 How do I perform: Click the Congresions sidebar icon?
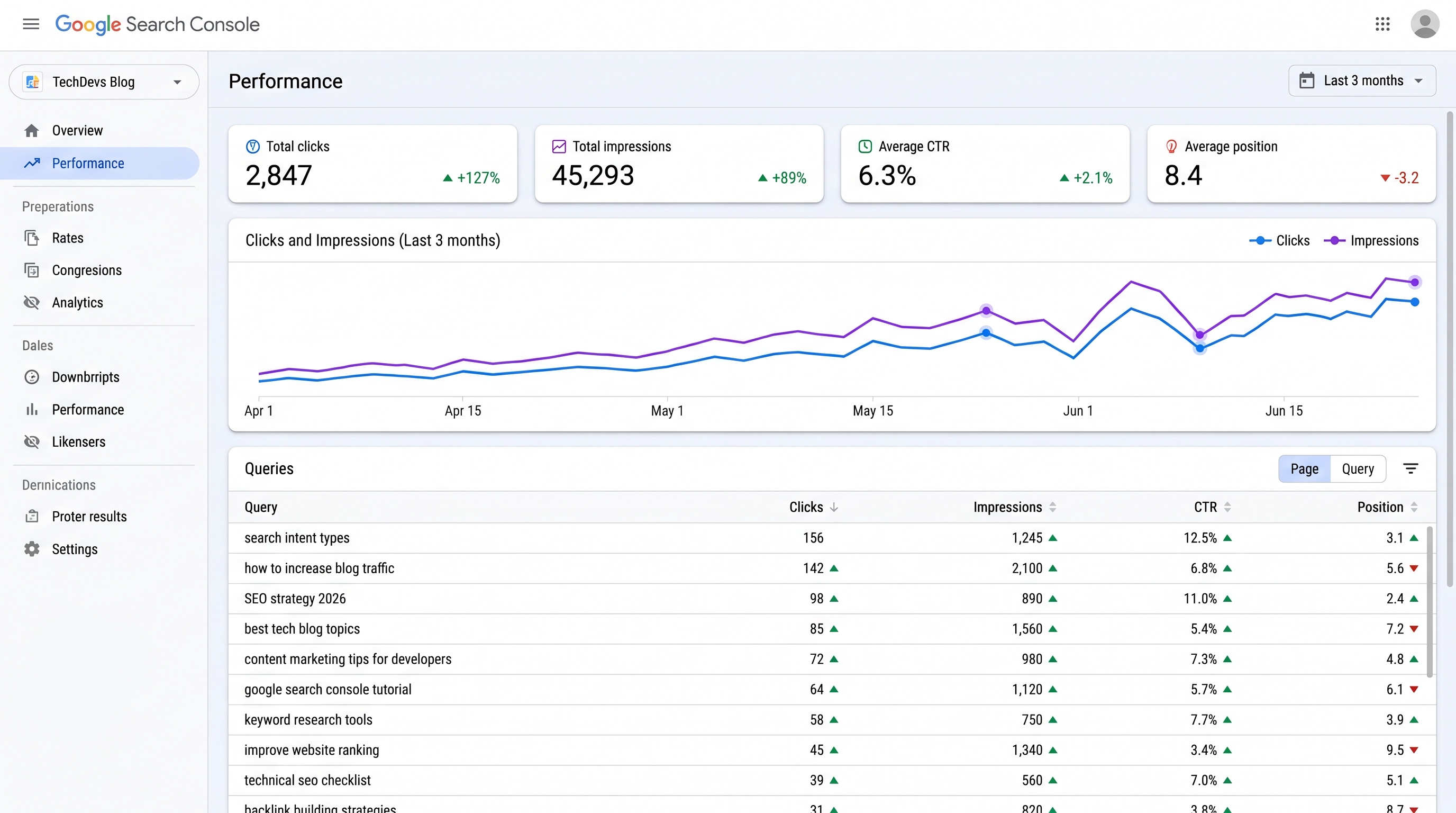[x=32, y=270]
